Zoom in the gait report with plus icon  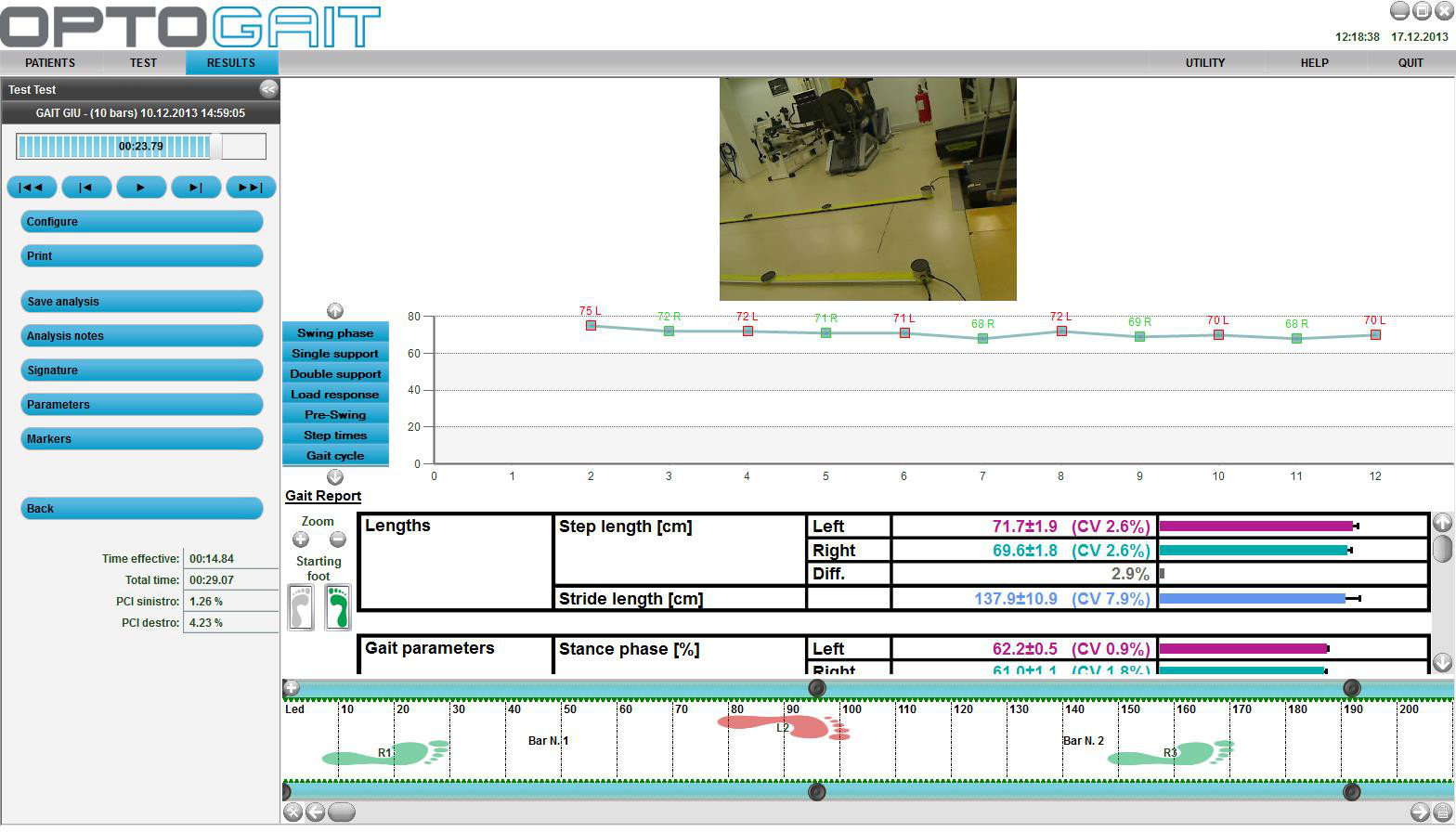click(301, 539)
